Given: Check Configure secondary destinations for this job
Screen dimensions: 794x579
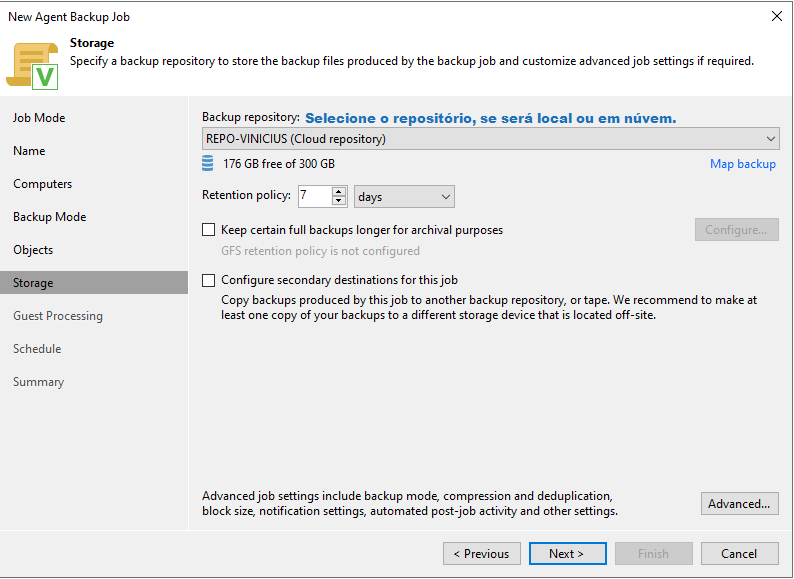Looking at the screenshot, I should click(x=208, y=280).
